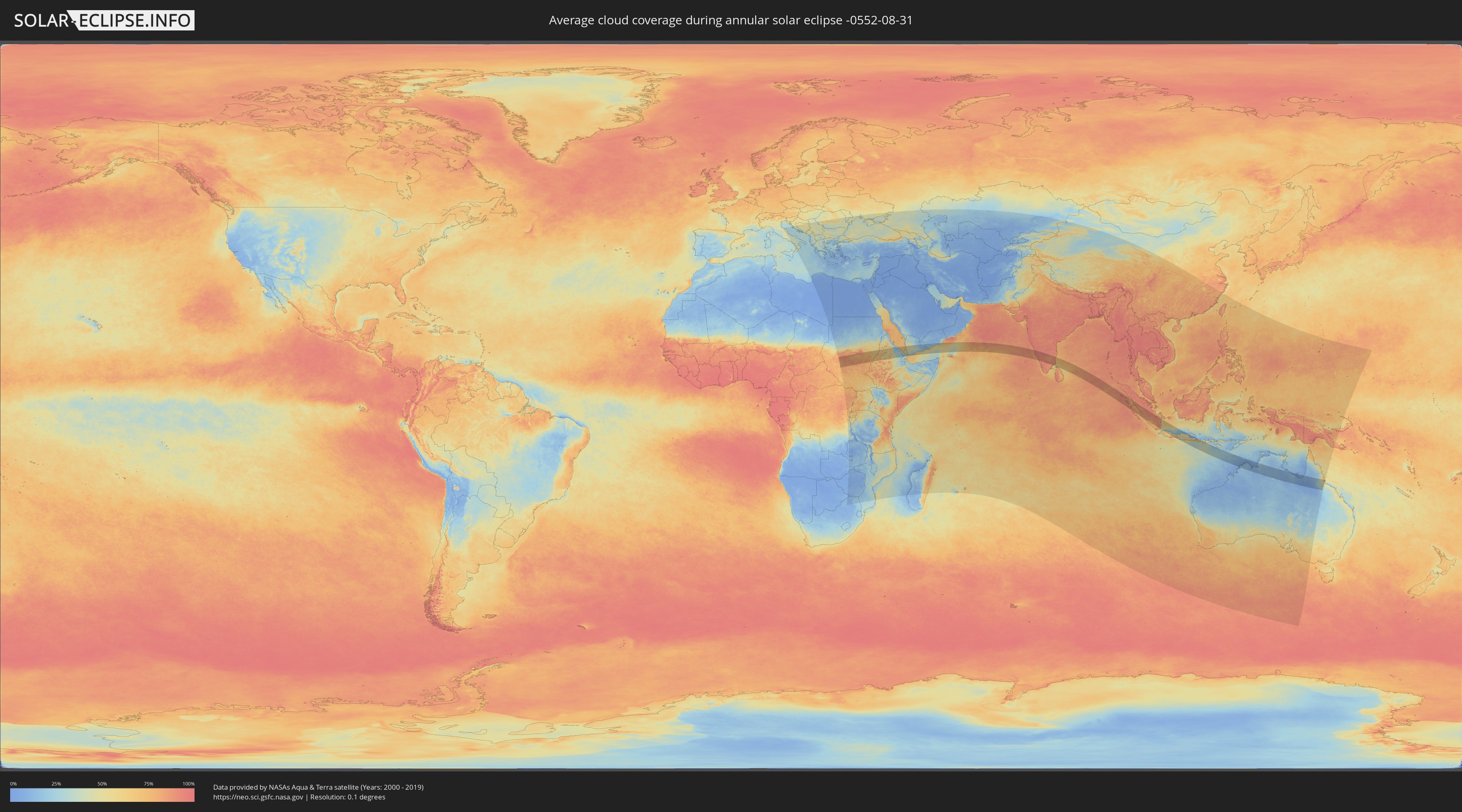The image size is (1462, 812).
Task: Click the 0% legend label
Action: [x=13, y=784]
